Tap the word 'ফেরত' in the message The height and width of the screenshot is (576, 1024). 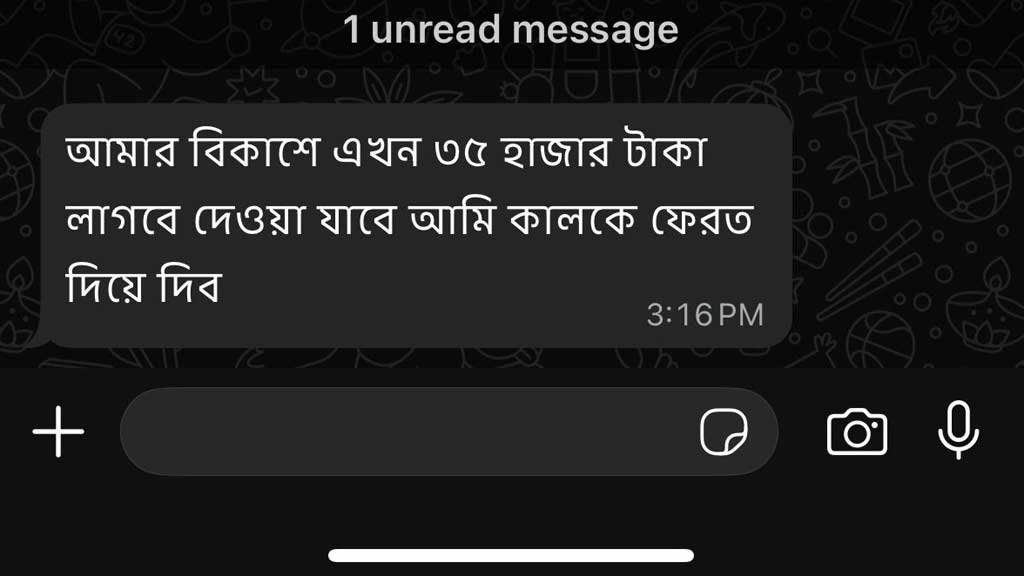[x=701, y=219]
